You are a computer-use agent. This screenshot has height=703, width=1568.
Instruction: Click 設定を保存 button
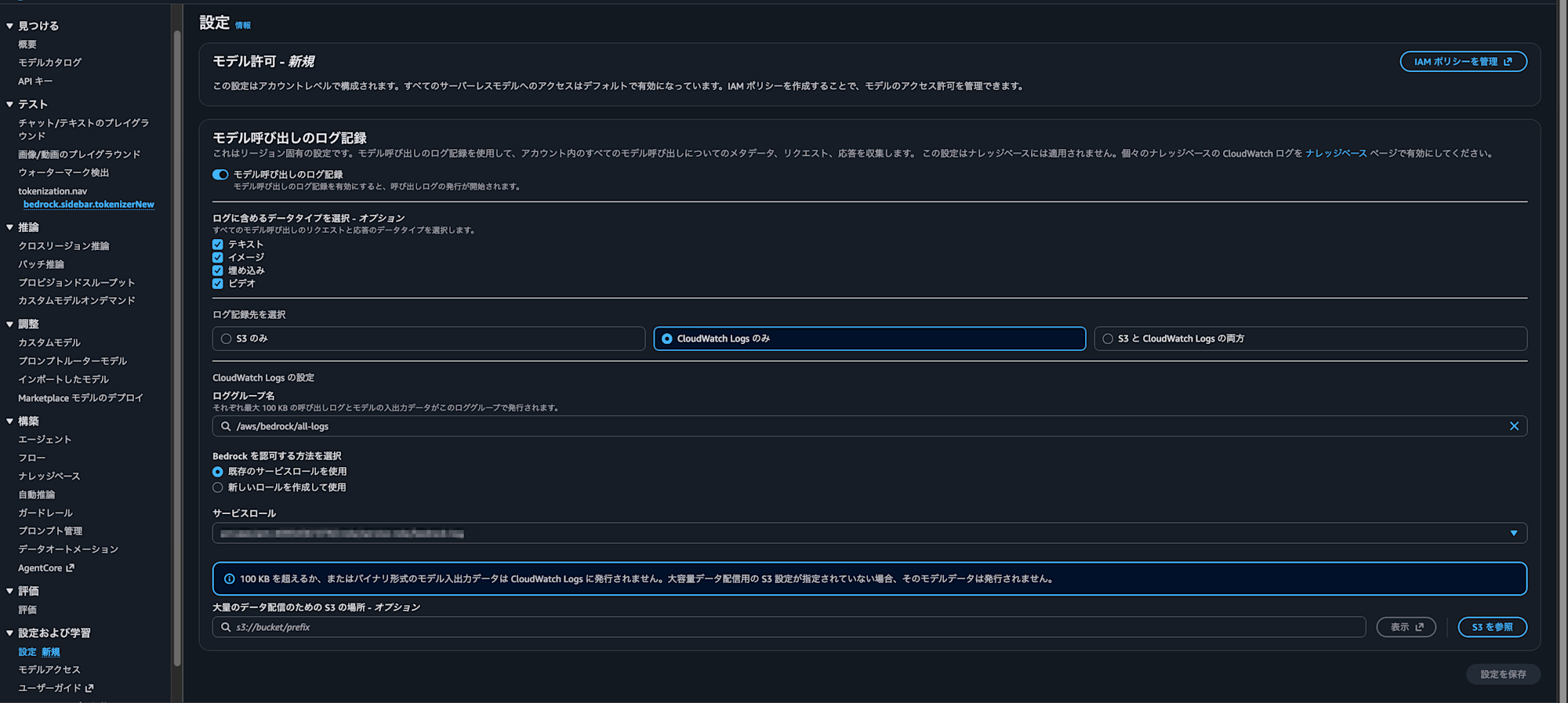point(1503,674)
